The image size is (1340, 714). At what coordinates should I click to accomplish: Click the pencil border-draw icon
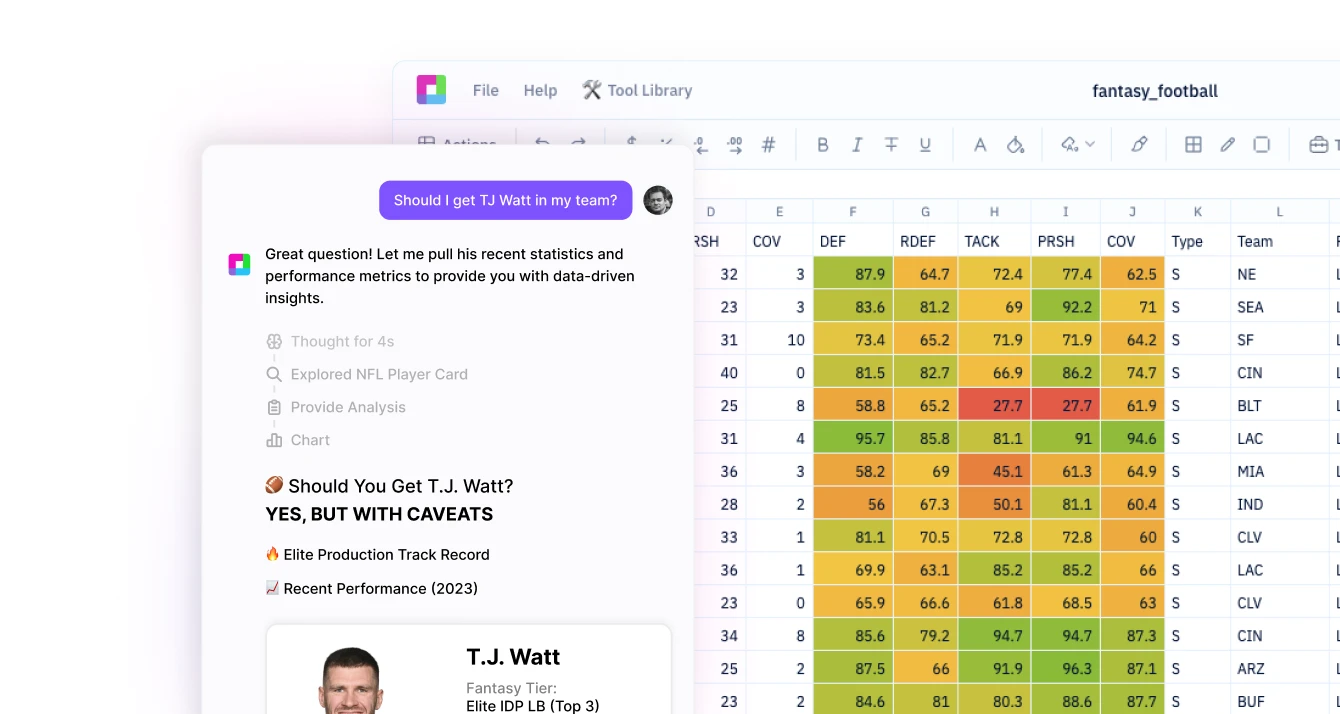[x=1228, y=145]
